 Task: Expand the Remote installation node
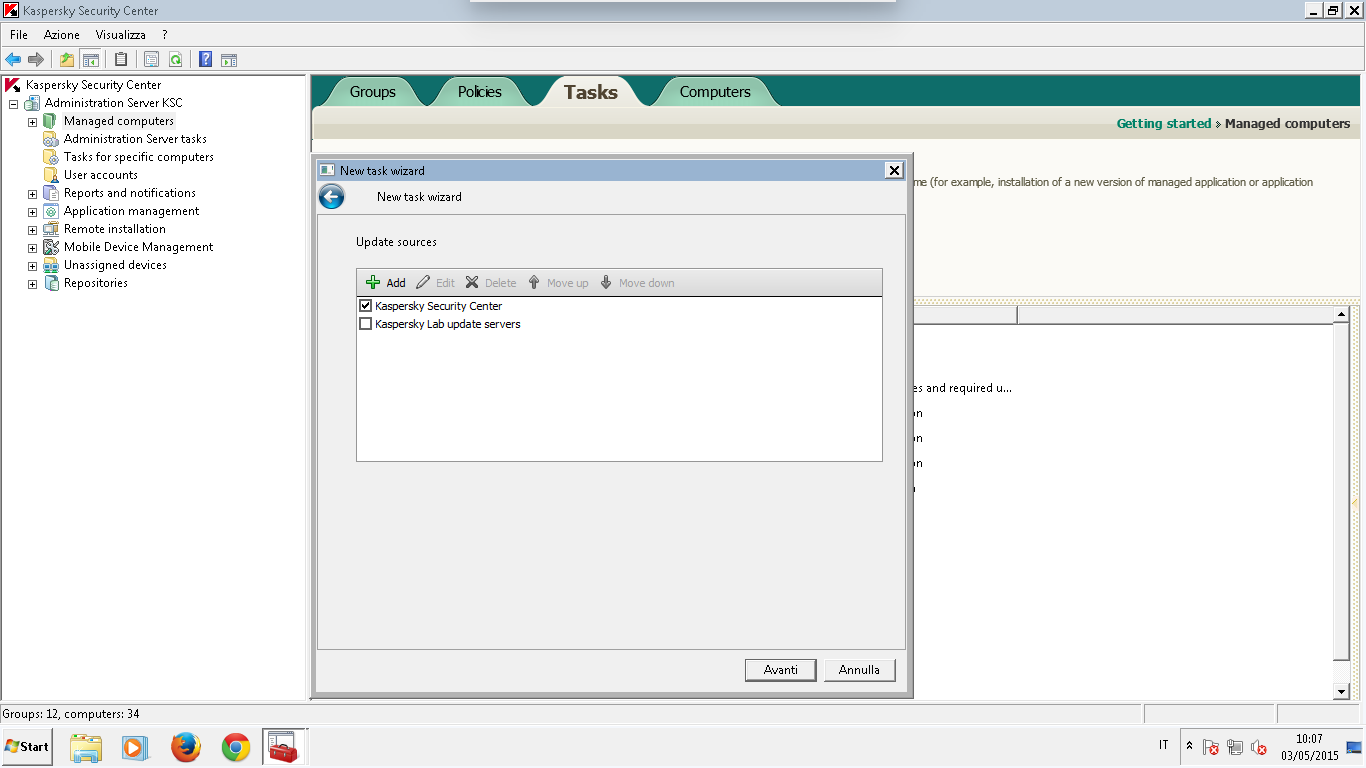coord(32,230)
